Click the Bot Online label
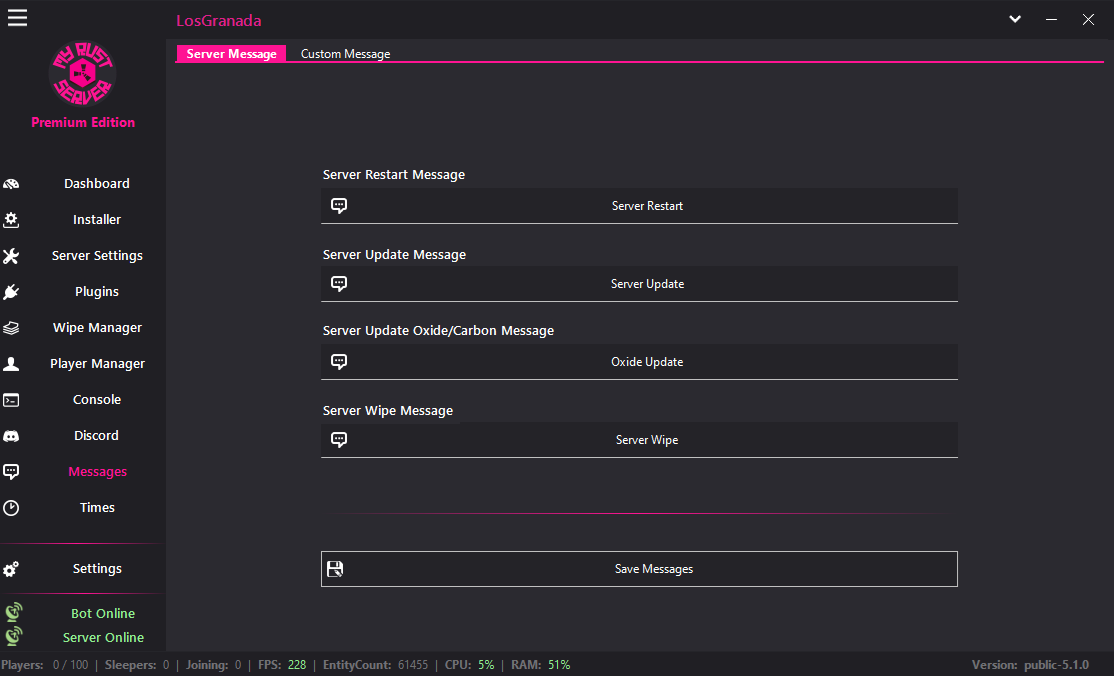This screenshot has width=1114, height=676. 103,613
